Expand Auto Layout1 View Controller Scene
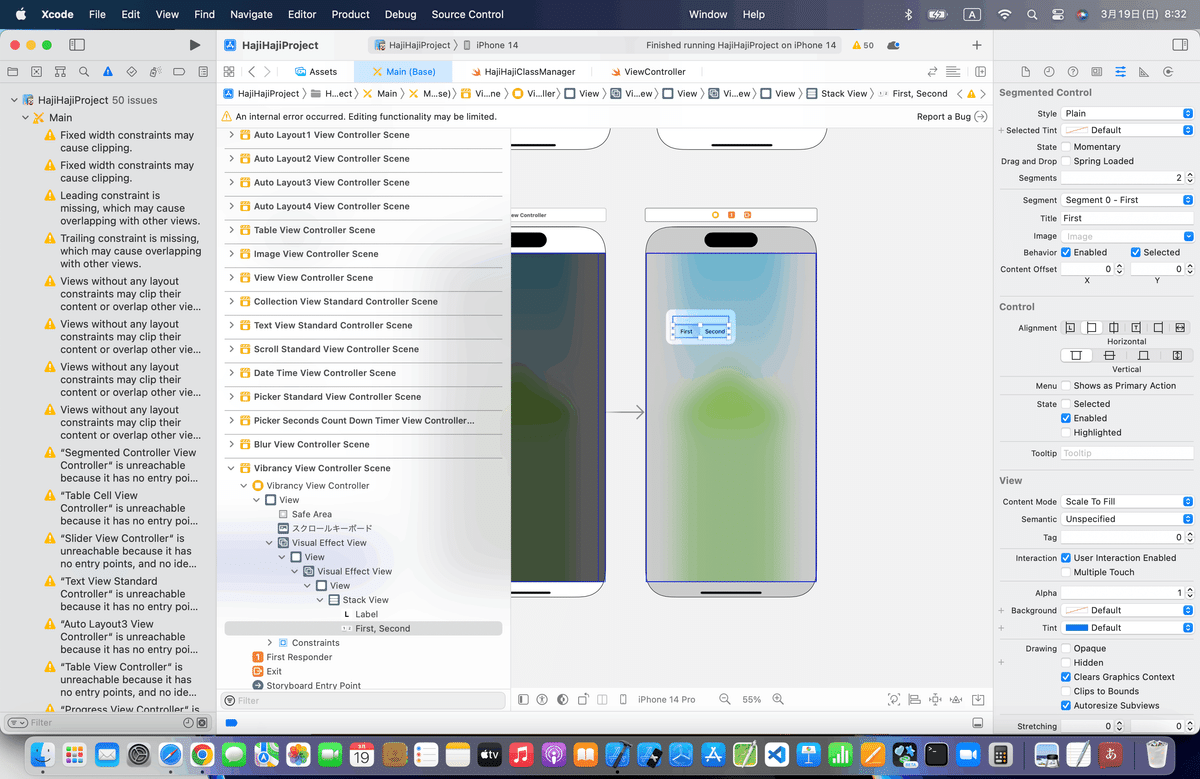The height and width of the screenshot is (779, 1200). [232, 135]
